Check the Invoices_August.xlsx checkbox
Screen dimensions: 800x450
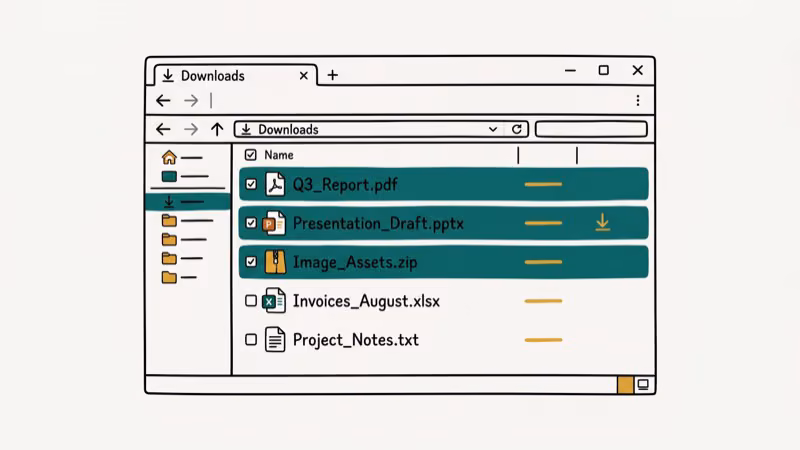[x=251, y=301]
